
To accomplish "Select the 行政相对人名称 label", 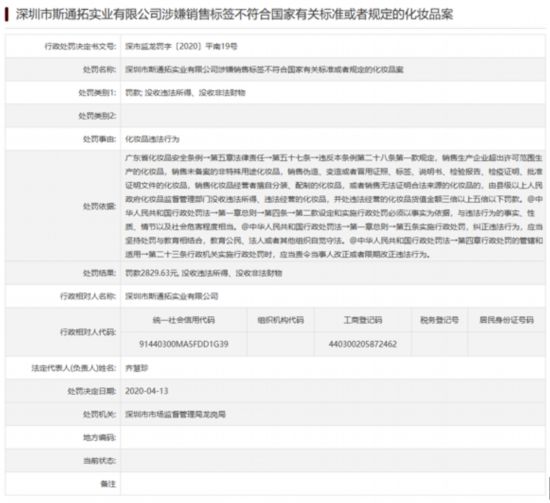I will 88,296.
